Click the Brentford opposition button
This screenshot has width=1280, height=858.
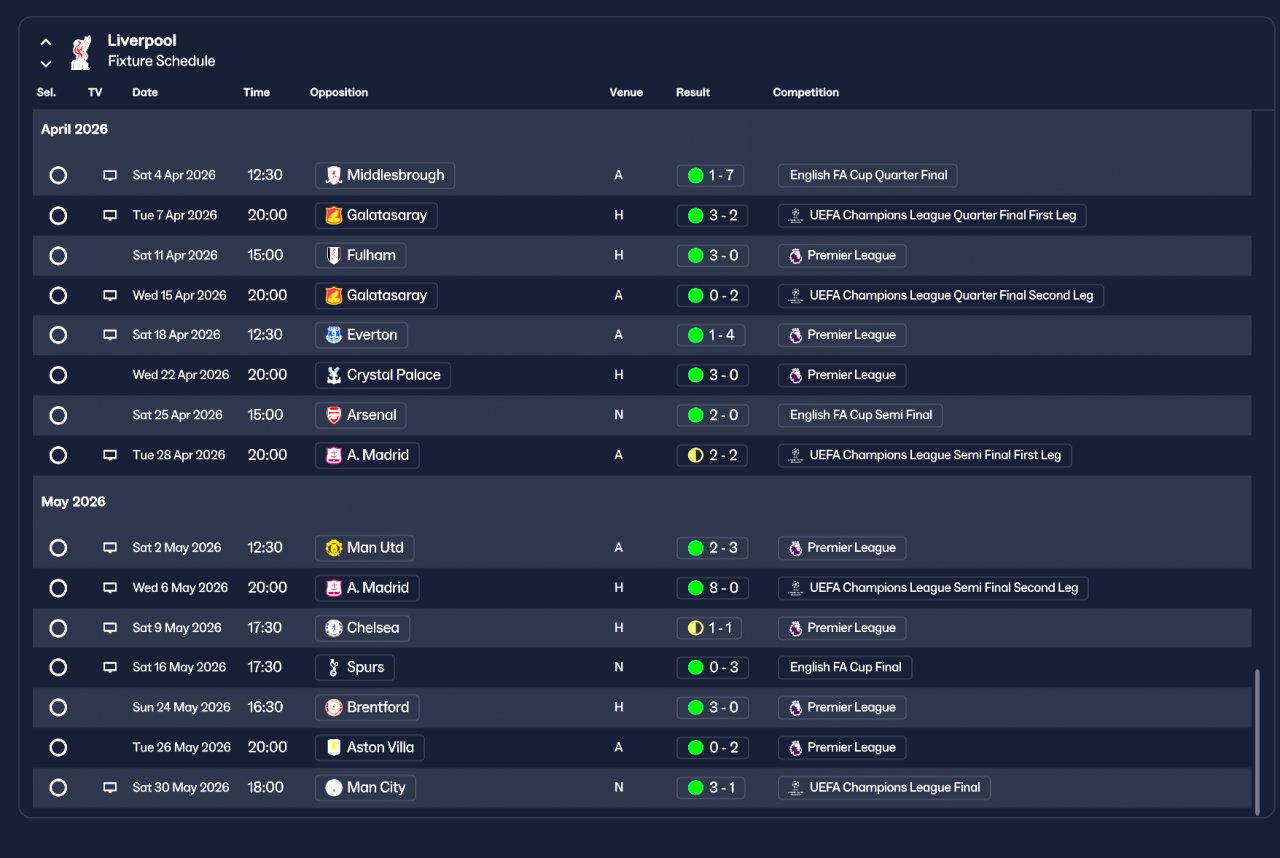tap(367, 707)
